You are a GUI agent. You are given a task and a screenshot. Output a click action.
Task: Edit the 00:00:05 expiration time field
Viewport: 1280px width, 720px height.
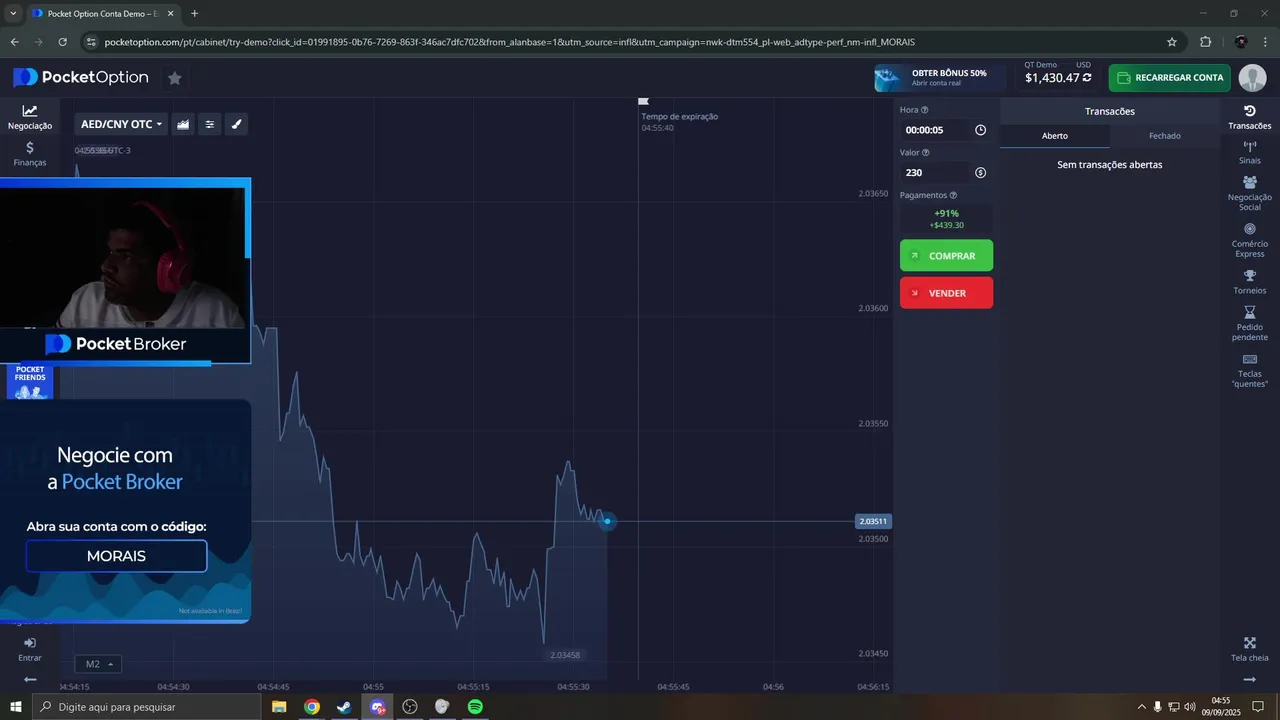[x=935, y=130]
